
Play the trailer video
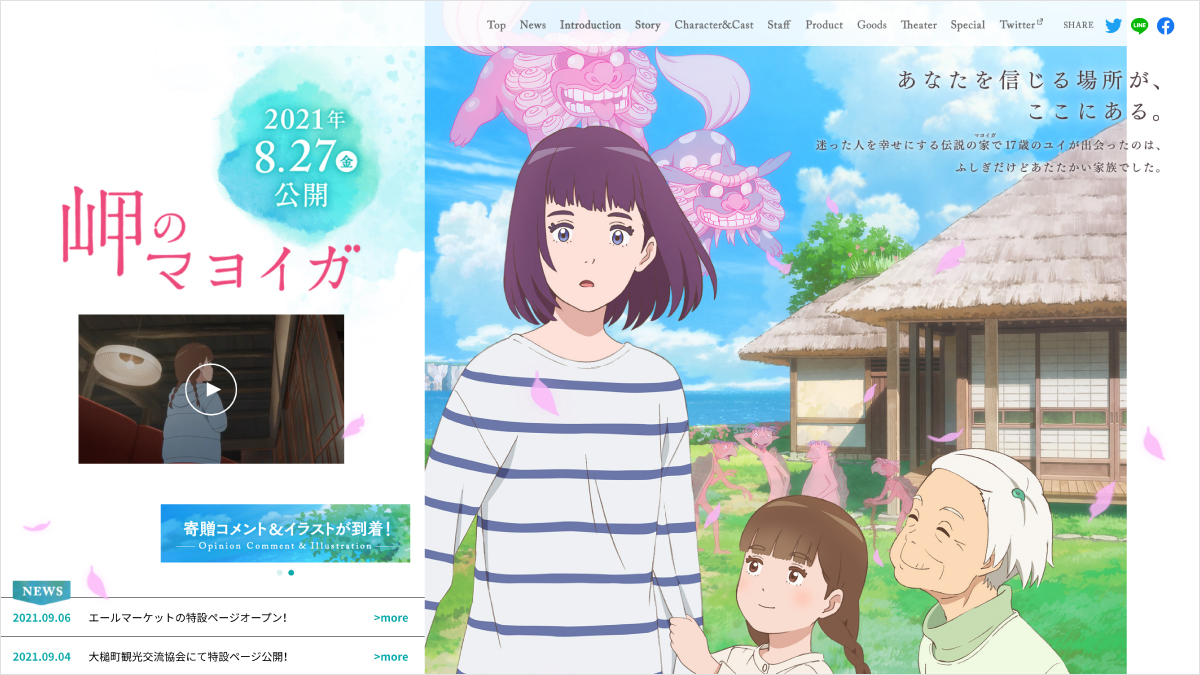(211, 389)
